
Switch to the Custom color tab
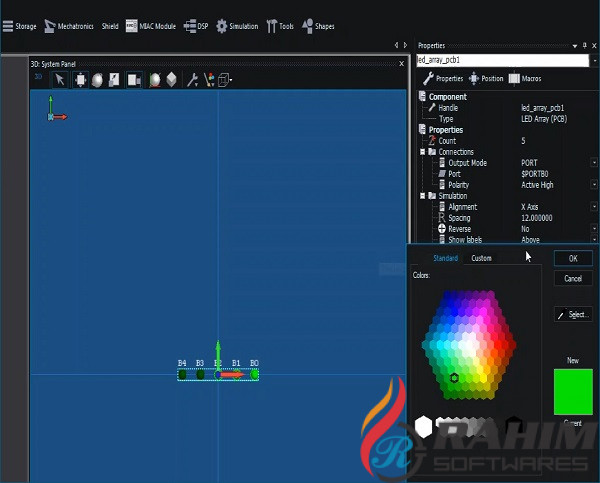click(481, 258)
